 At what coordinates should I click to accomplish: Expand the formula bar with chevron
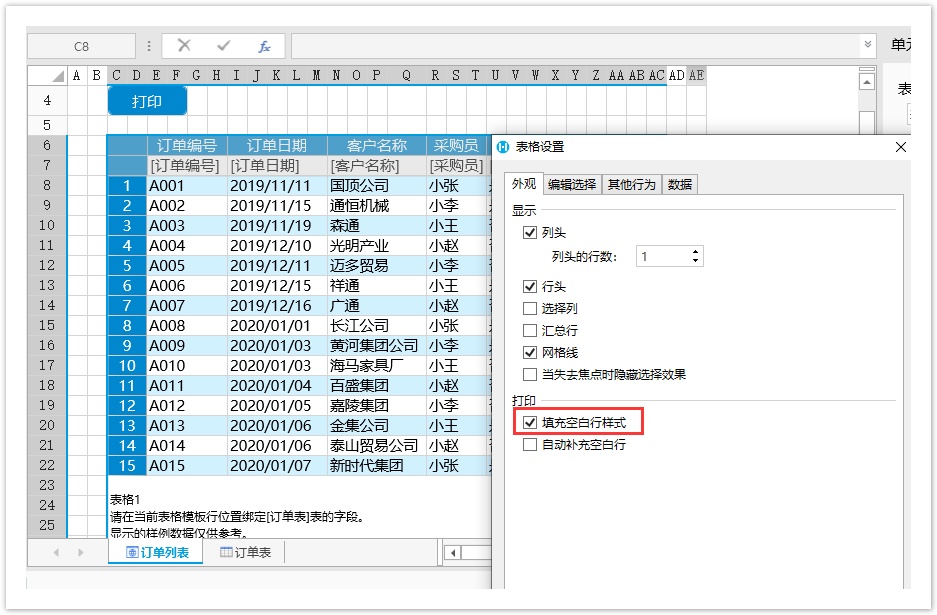(867, 46)
